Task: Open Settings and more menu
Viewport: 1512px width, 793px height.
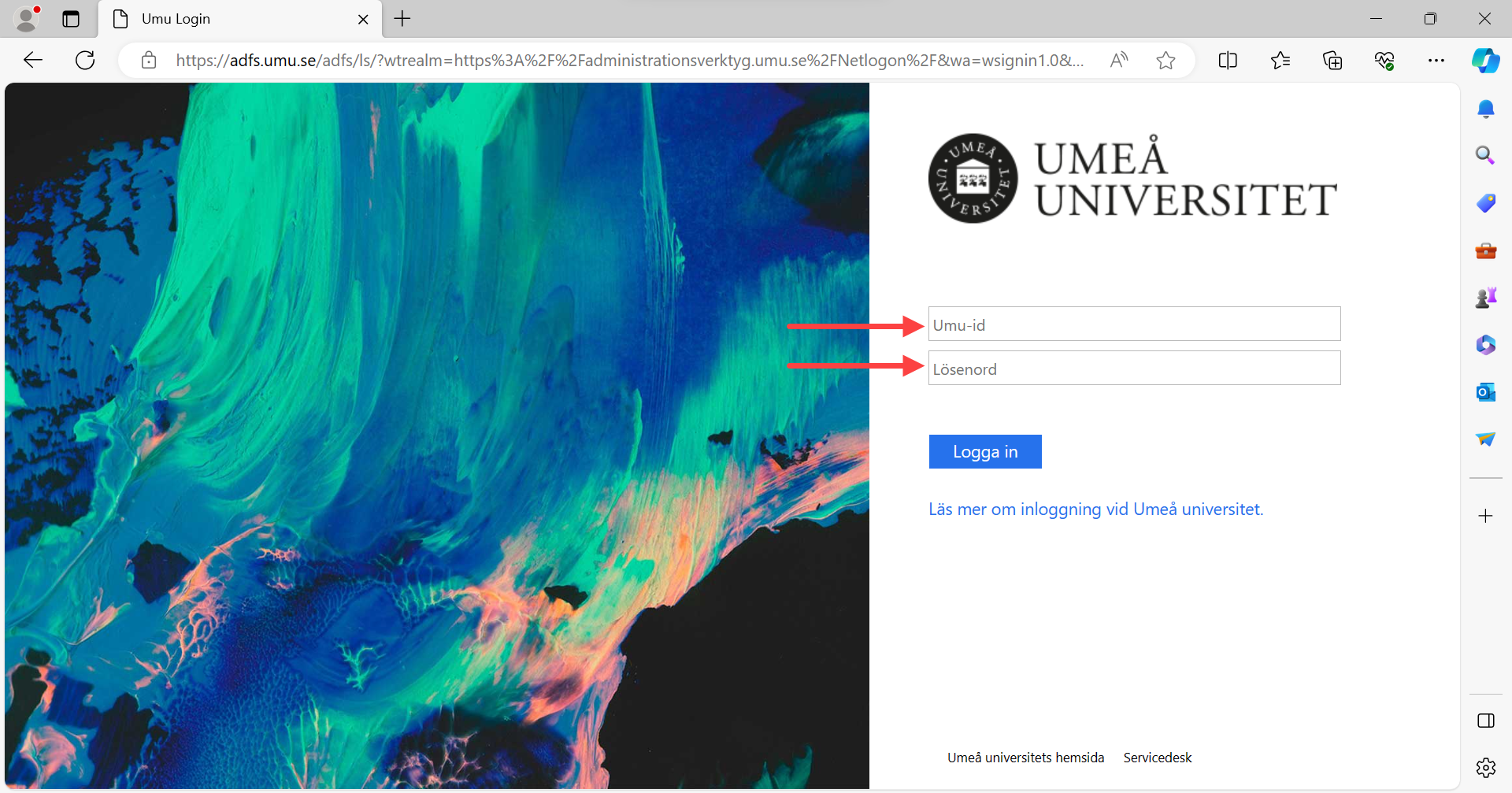Action: click(1436, 60)
